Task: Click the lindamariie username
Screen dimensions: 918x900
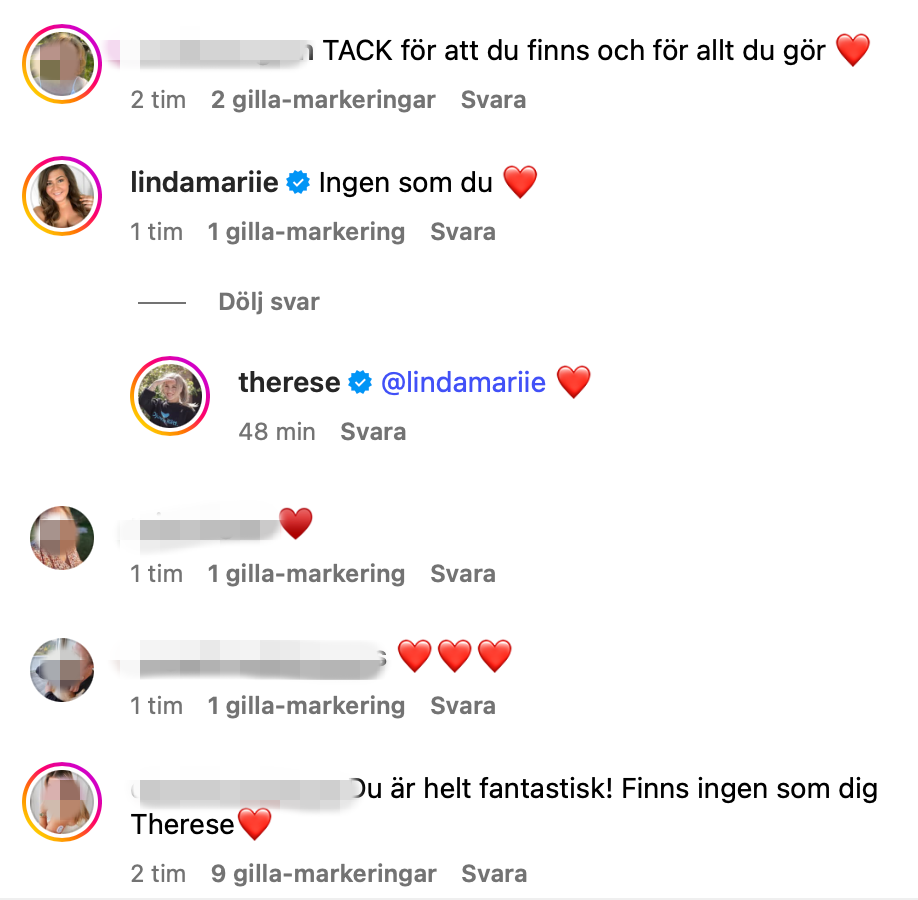Action: click(204, 183)
